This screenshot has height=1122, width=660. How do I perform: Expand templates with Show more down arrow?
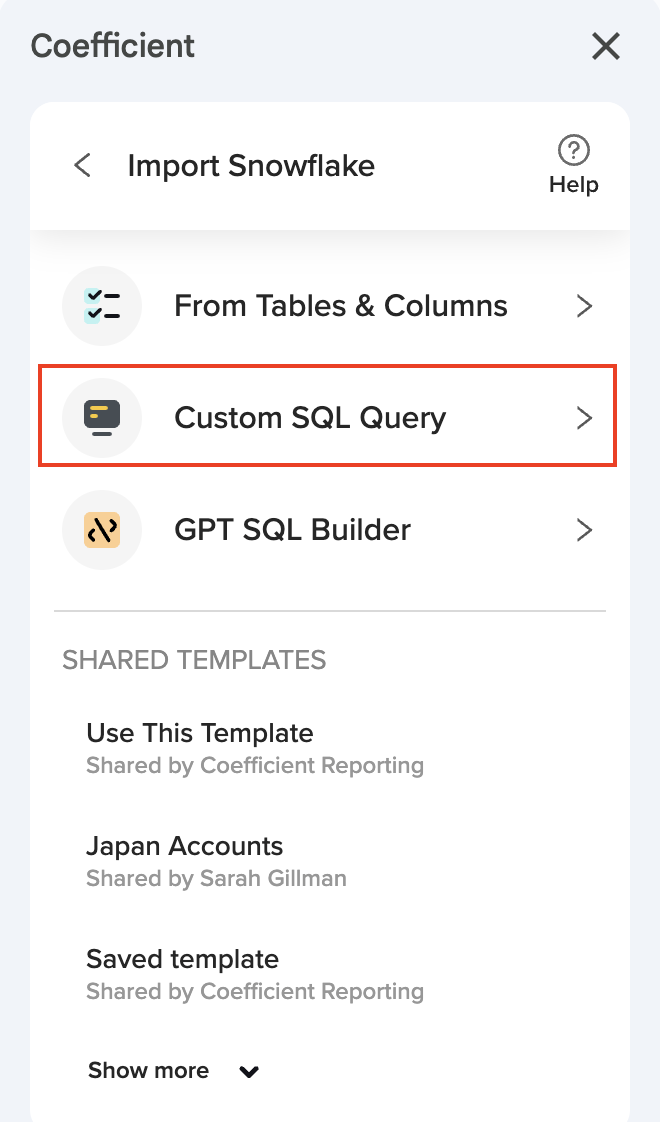coord(249,1072)
